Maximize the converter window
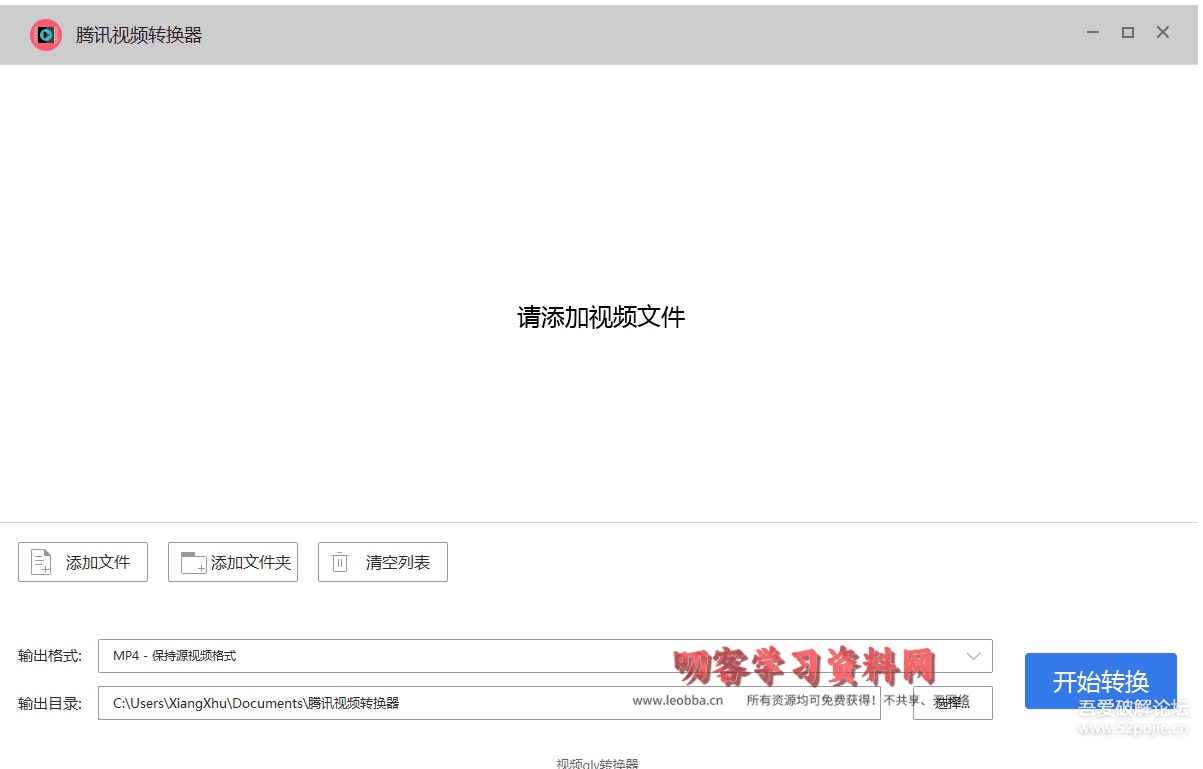 click(x=1128, y=33)
